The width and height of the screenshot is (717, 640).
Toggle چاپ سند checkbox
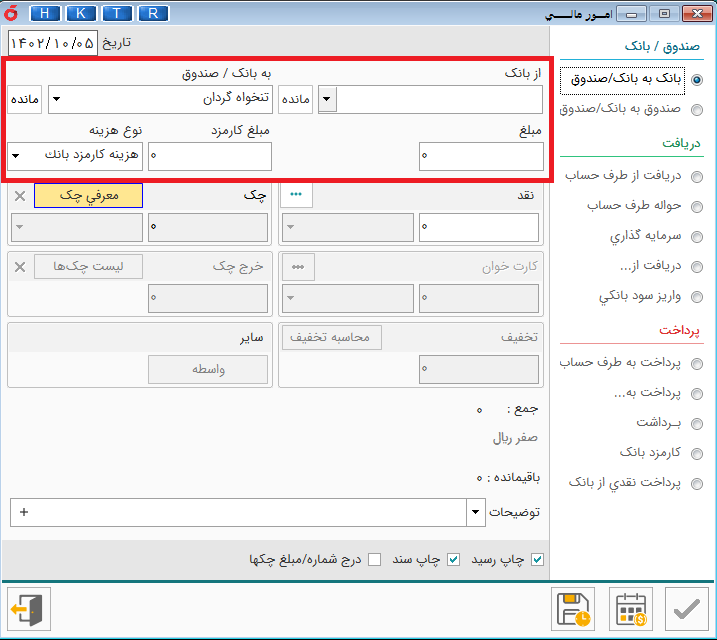pos(453,559)
